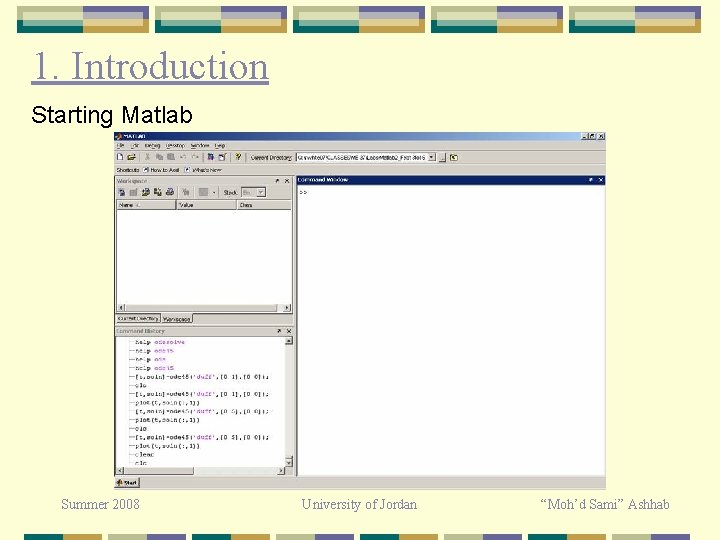Switch to the Current Directory tab
Viewport: 720px width, 540px height.
(138, 318)
